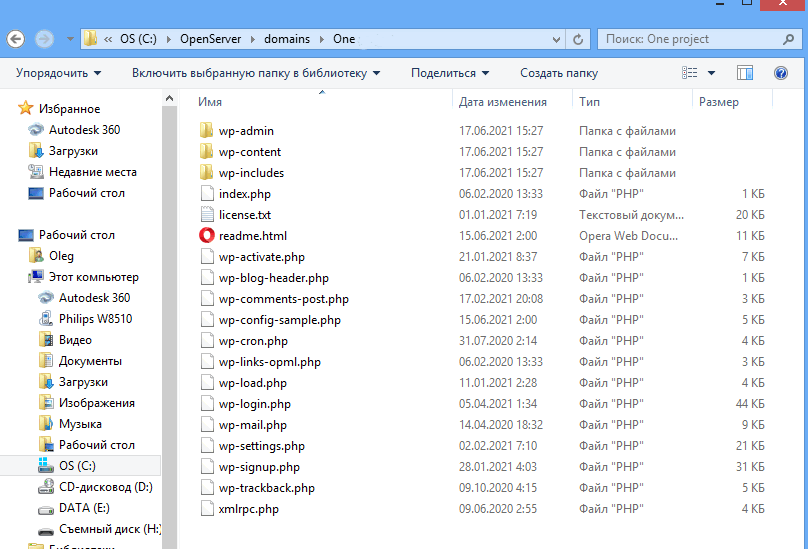
Task: Sort by the Тип column header
Action: (589, 102)
